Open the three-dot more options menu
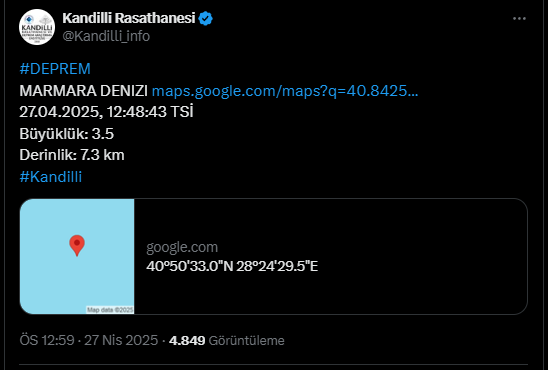This screenshot has width=548, height=370. click(x=519, y=19)
